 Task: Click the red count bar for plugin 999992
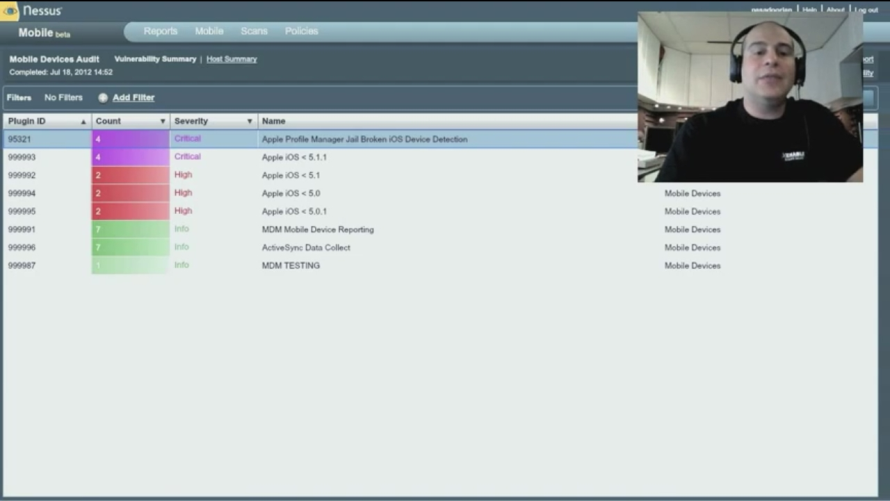click(x=131, y=175)
